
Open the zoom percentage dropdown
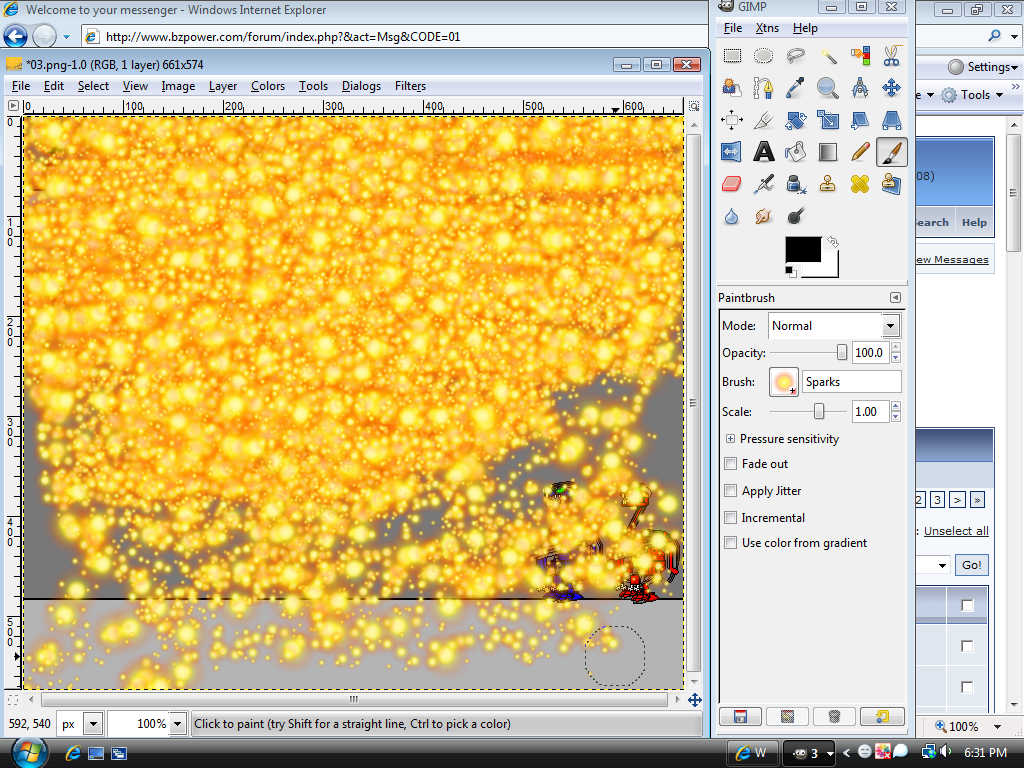(x=176, y=722)
